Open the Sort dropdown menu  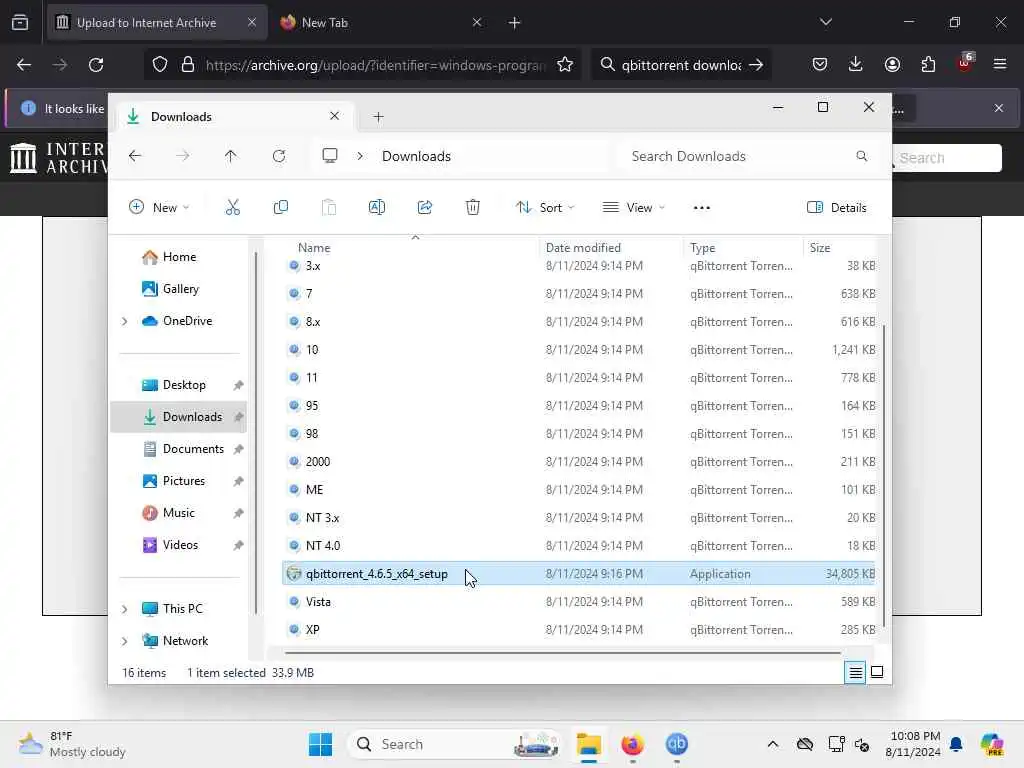(545, 208)
